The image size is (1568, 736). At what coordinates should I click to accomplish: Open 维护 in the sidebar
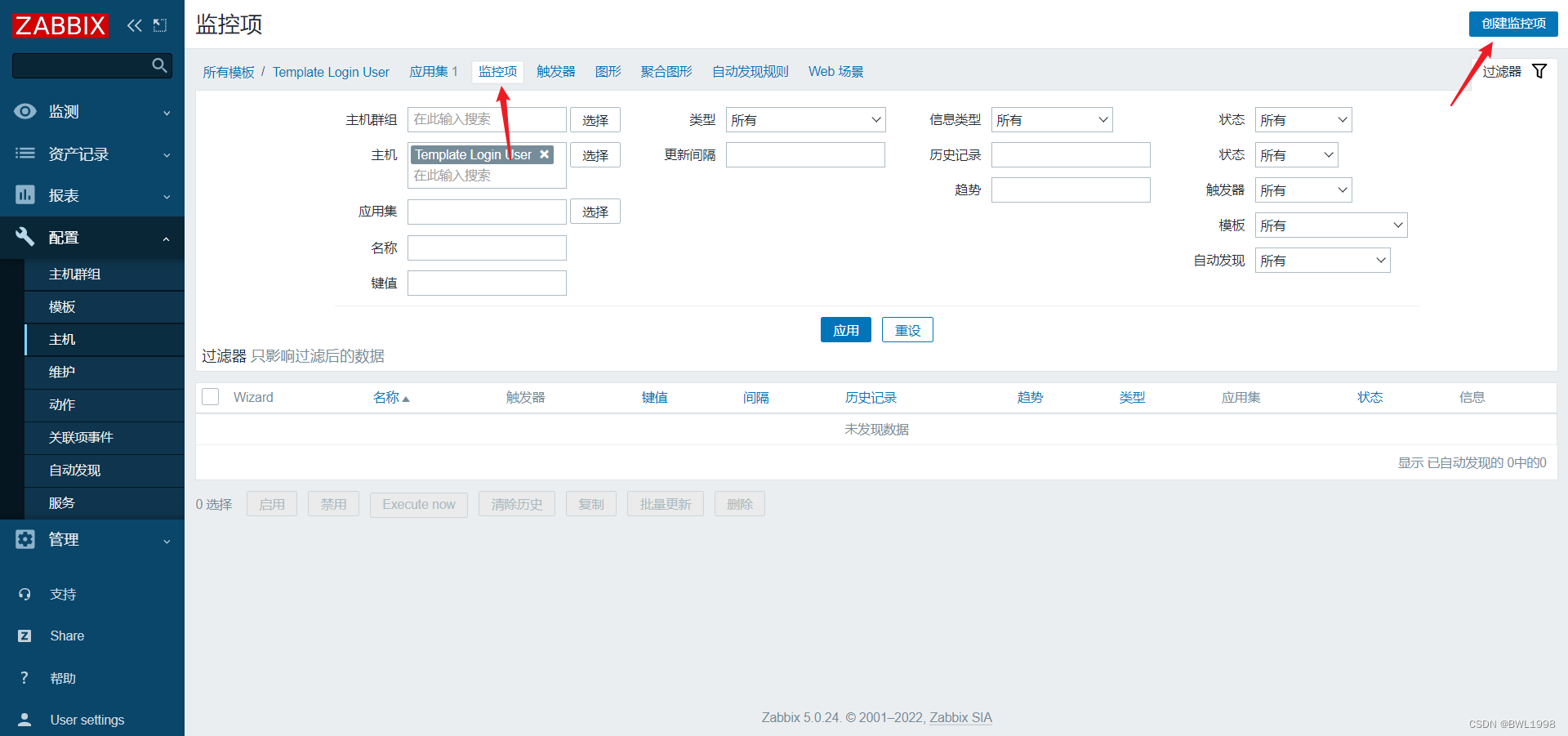click(105, 372)
